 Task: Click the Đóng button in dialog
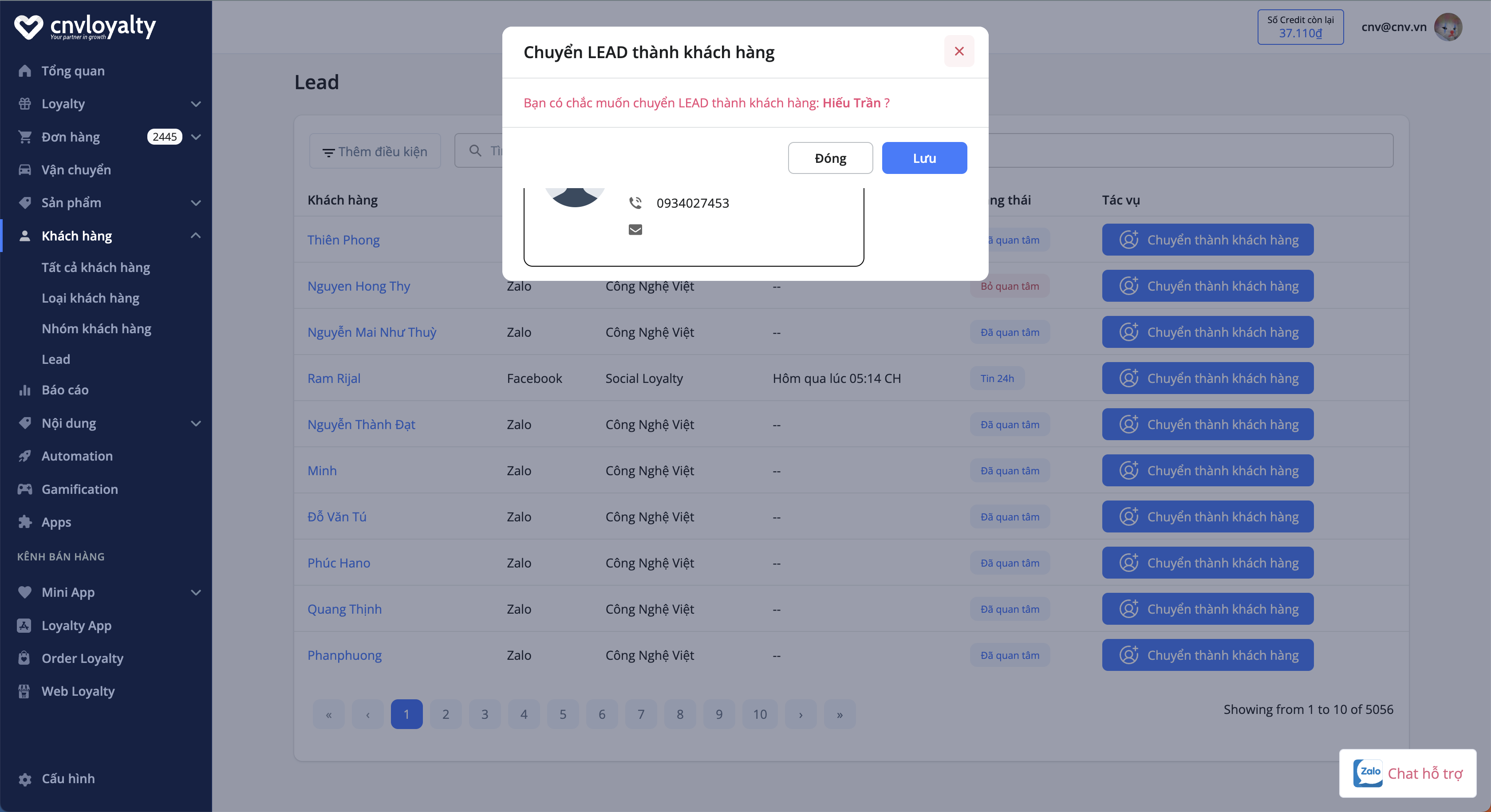click(x=830, y=158)
